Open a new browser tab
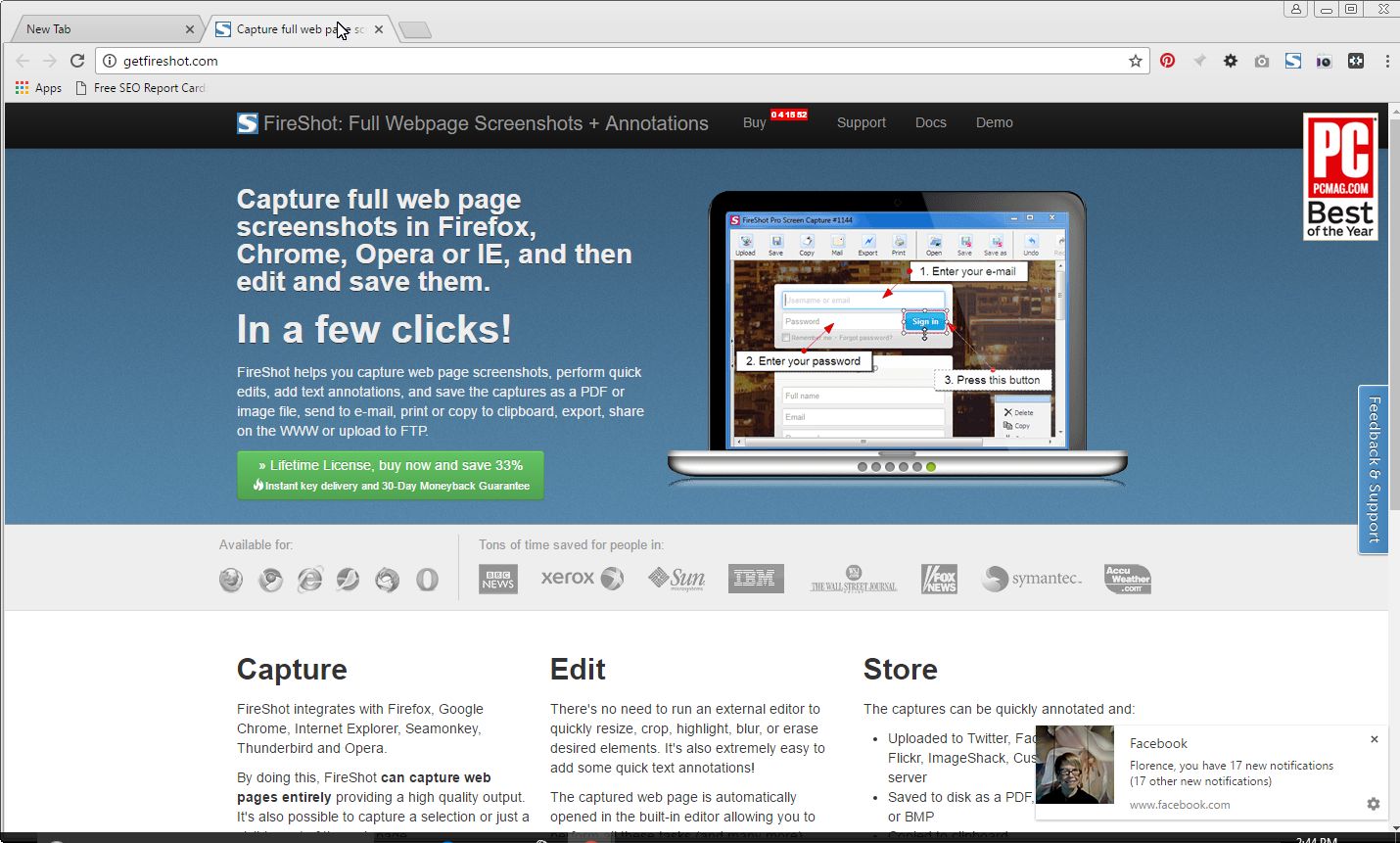 tap(415, 30)
